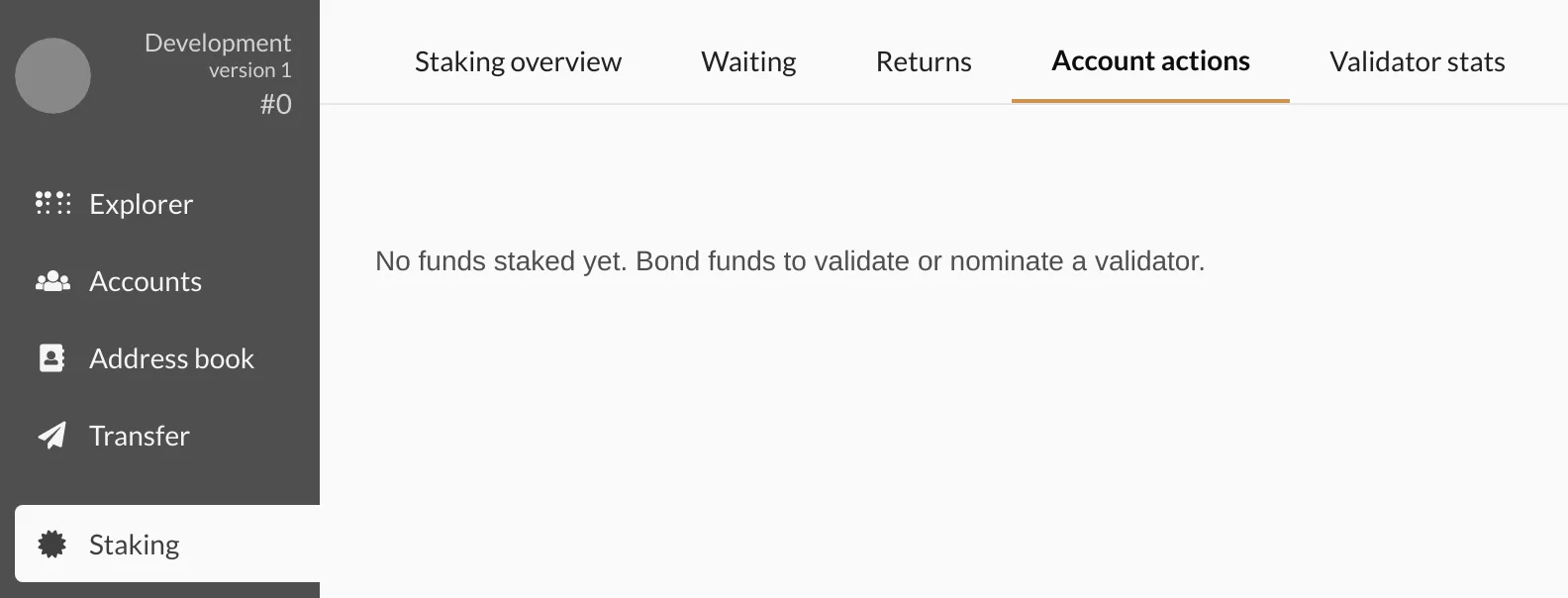The image size is (1568, 598).
Task: Click the #0 block number
Action: [275, 104]
